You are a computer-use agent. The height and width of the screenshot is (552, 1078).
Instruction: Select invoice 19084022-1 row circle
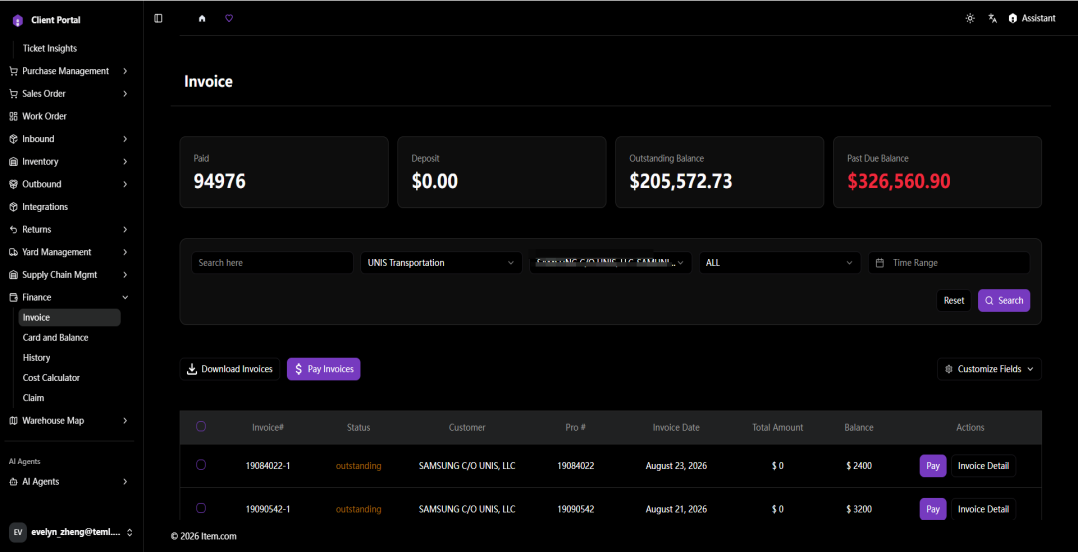coord(201,465)
